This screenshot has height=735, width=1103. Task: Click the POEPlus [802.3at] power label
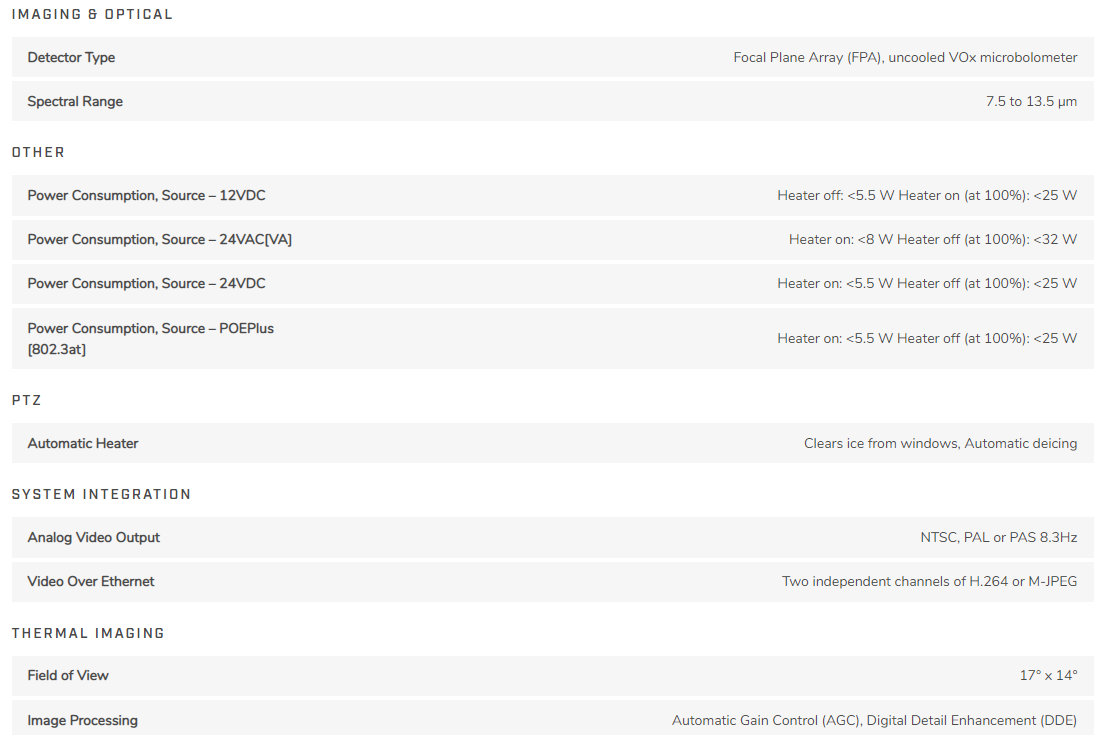point(150,338)
